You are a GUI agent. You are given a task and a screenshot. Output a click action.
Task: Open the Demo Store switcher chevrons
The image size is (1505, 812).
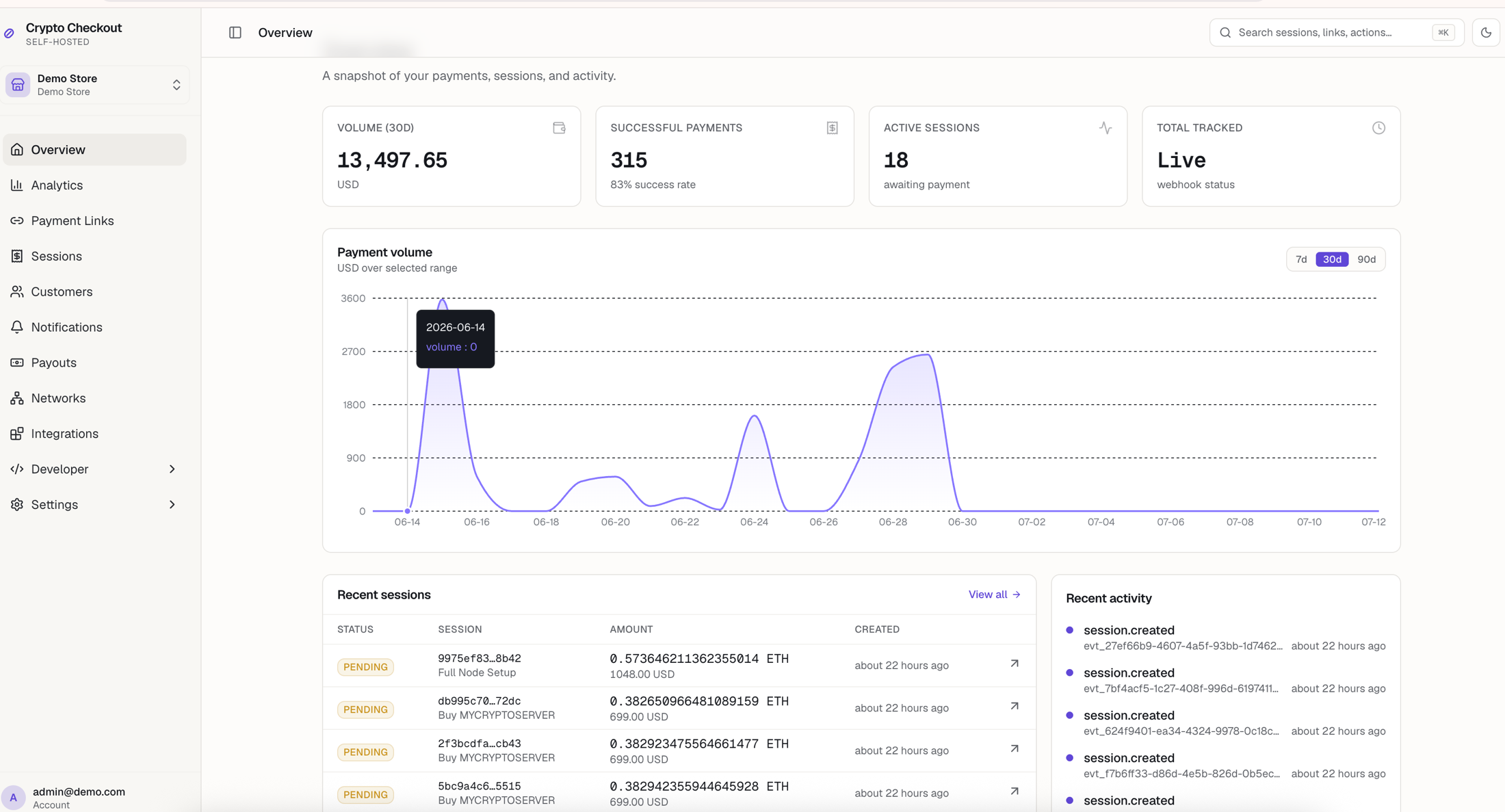point(176,85)
